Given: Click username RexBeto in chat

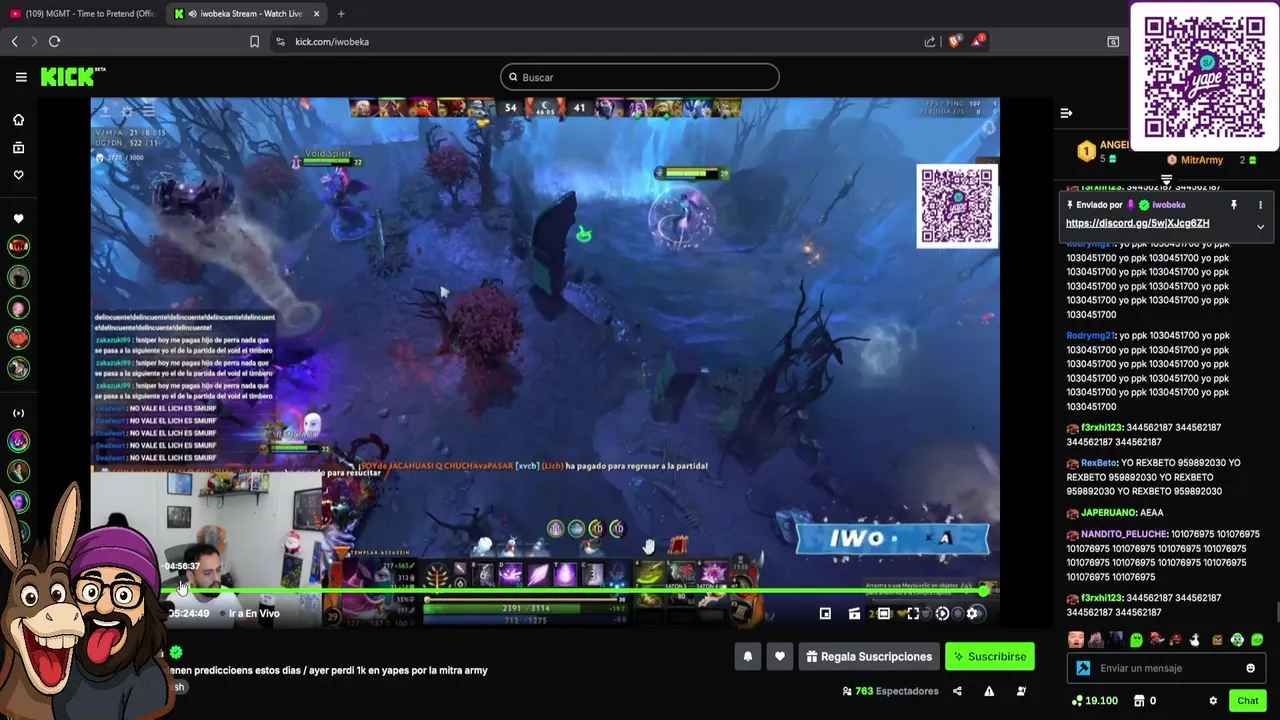Looking at the screenshot, I should 1098,463.
